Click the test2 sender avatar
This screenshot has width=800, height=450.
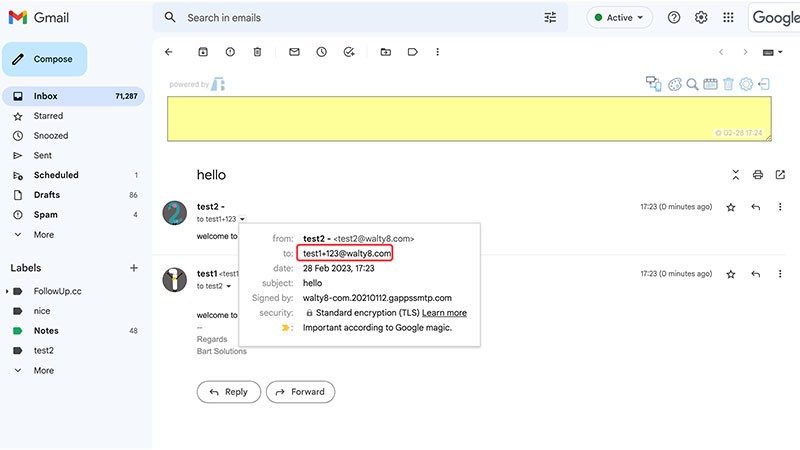coord(174,213)
